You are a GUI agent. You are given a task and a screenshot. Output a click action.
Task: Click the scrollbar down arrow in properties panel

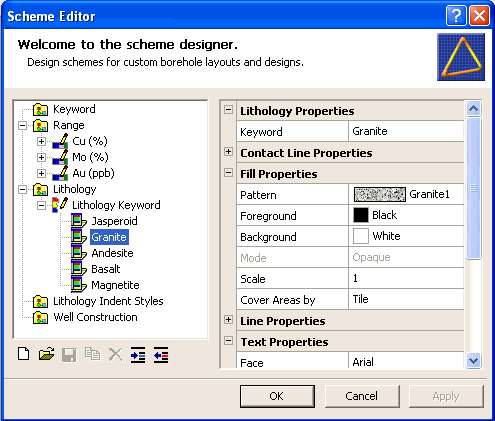(473, 360)
